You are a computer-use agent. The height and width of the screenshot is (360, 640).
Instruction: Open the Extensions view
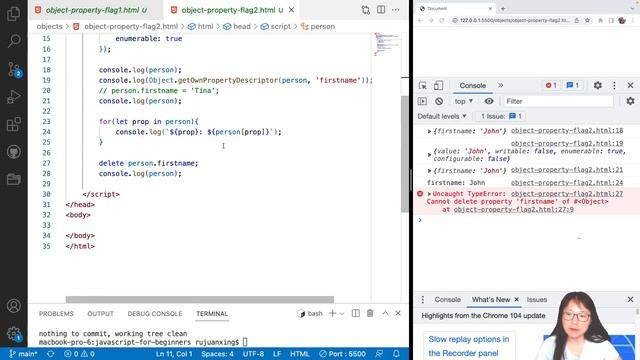point(13,124)
